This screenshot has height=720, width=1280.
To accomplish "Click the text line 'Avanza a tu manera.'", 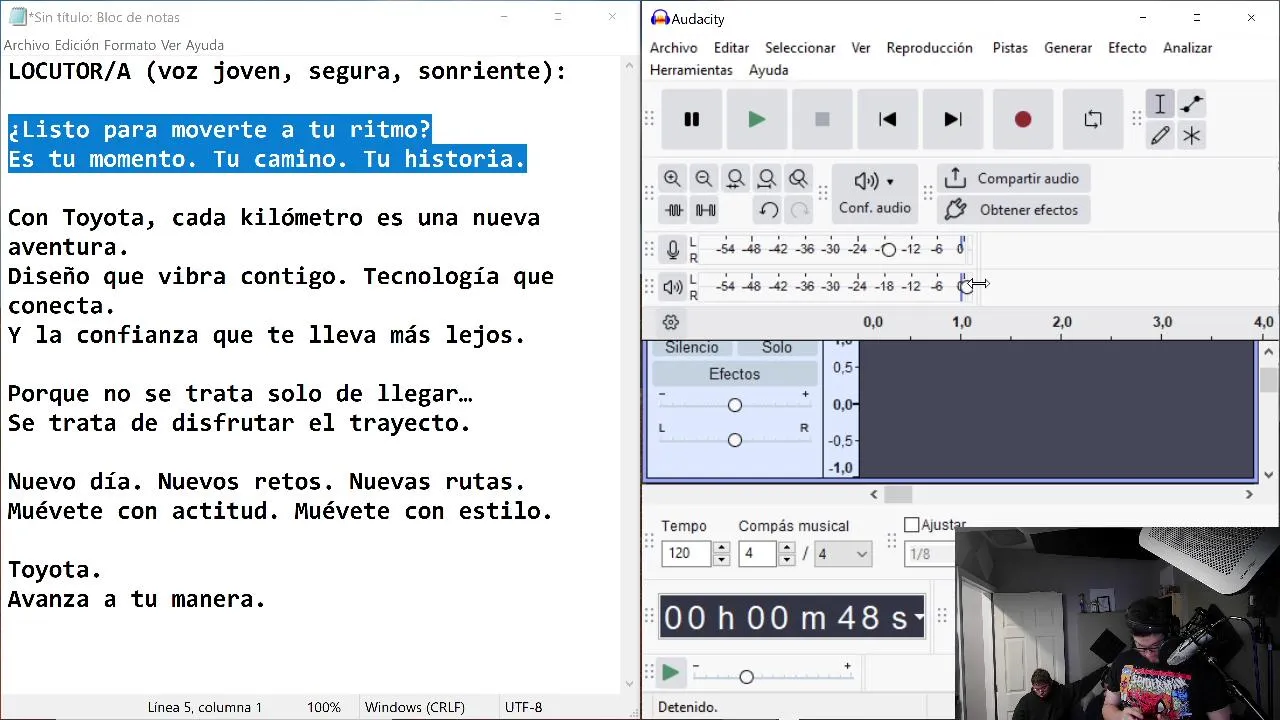I will coord(137,599).
